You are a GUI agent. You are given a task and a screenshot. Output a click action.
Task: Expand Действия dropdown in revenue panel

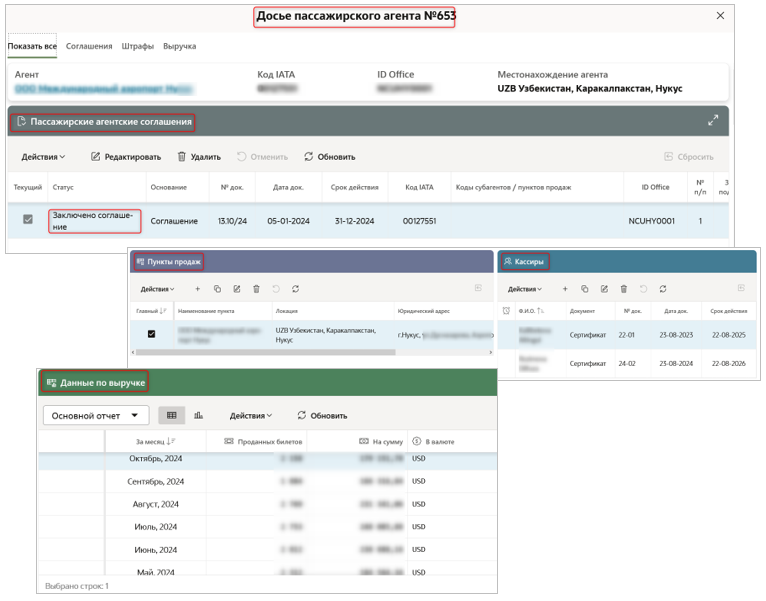click(x=251, y=415)
